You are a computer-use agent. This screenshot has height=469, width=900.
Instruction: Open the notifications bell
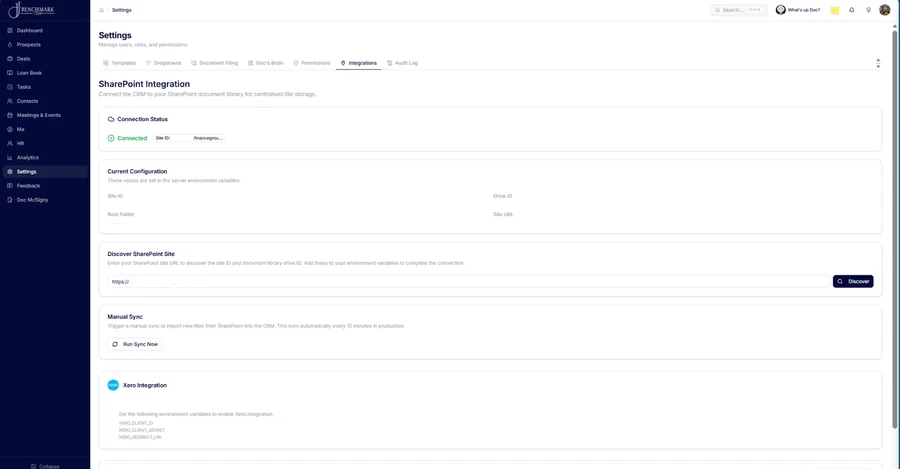[851, 10]
